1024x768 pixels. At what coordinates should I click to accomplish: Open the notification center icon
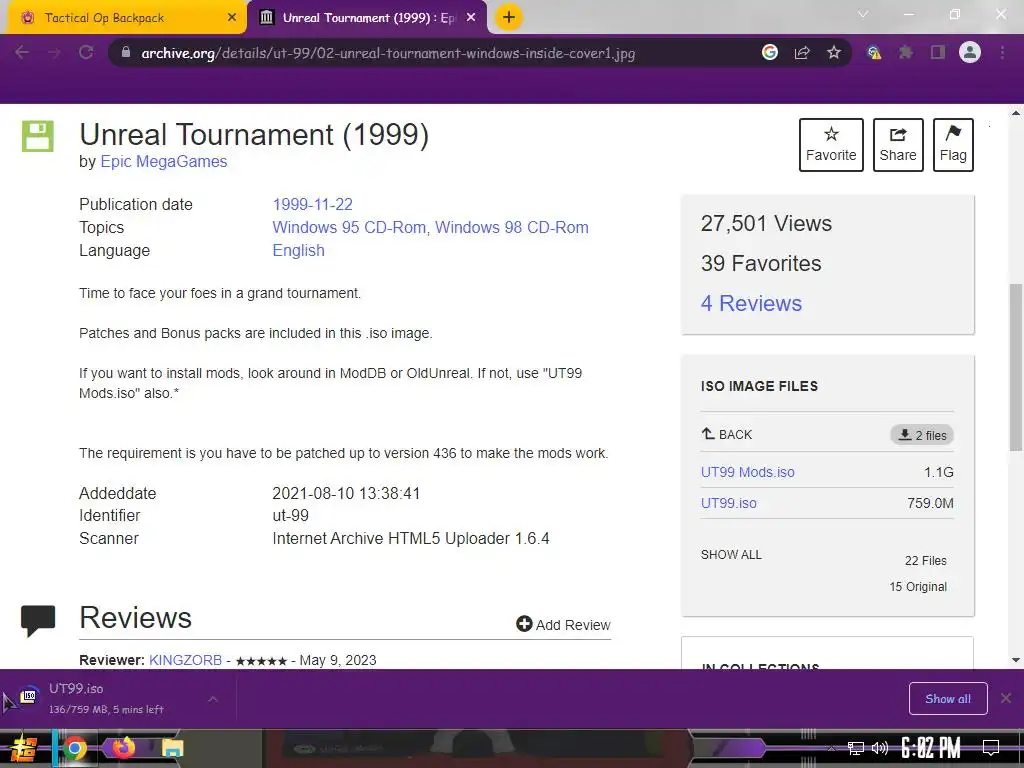pos(991,748)
